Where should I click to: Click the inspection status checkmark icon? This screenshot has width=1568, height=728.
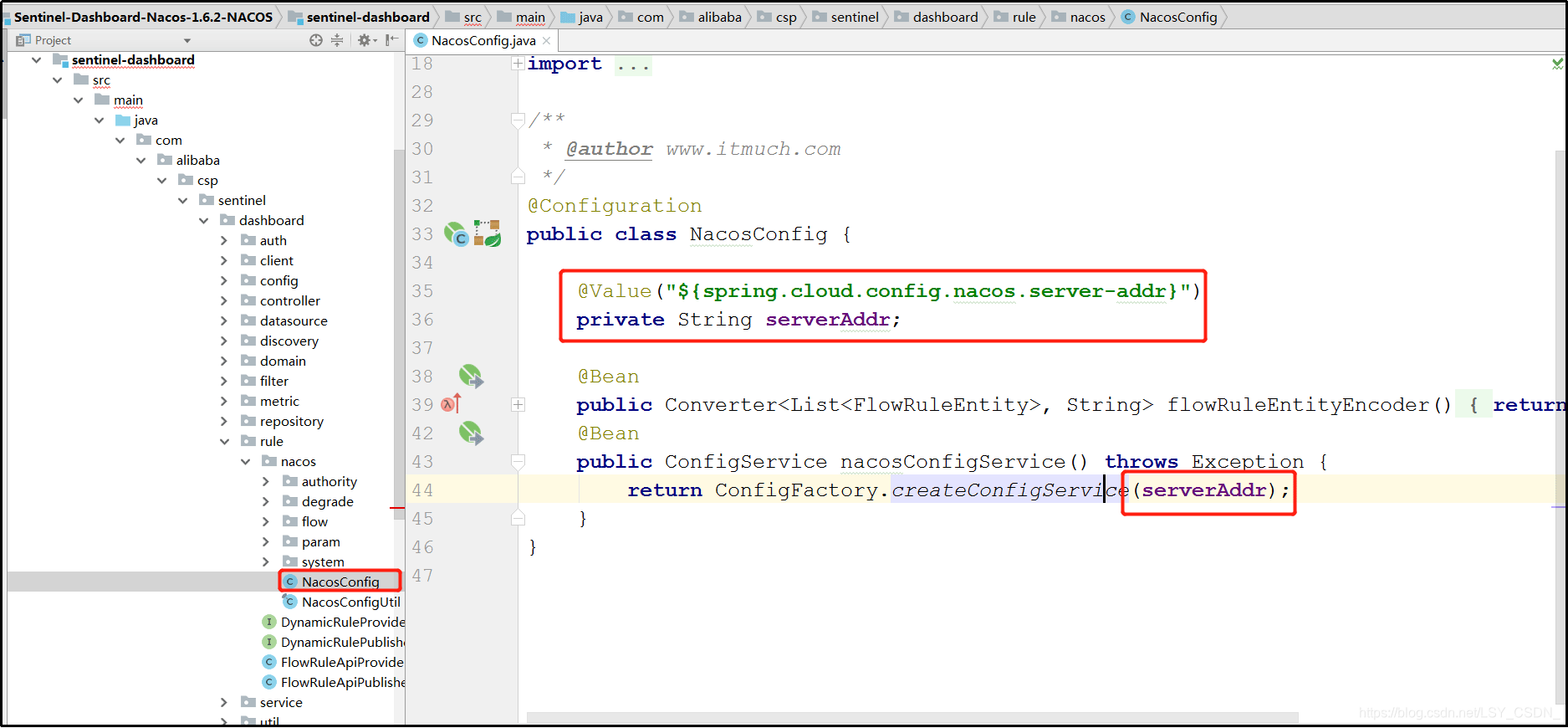point(1557,64)
